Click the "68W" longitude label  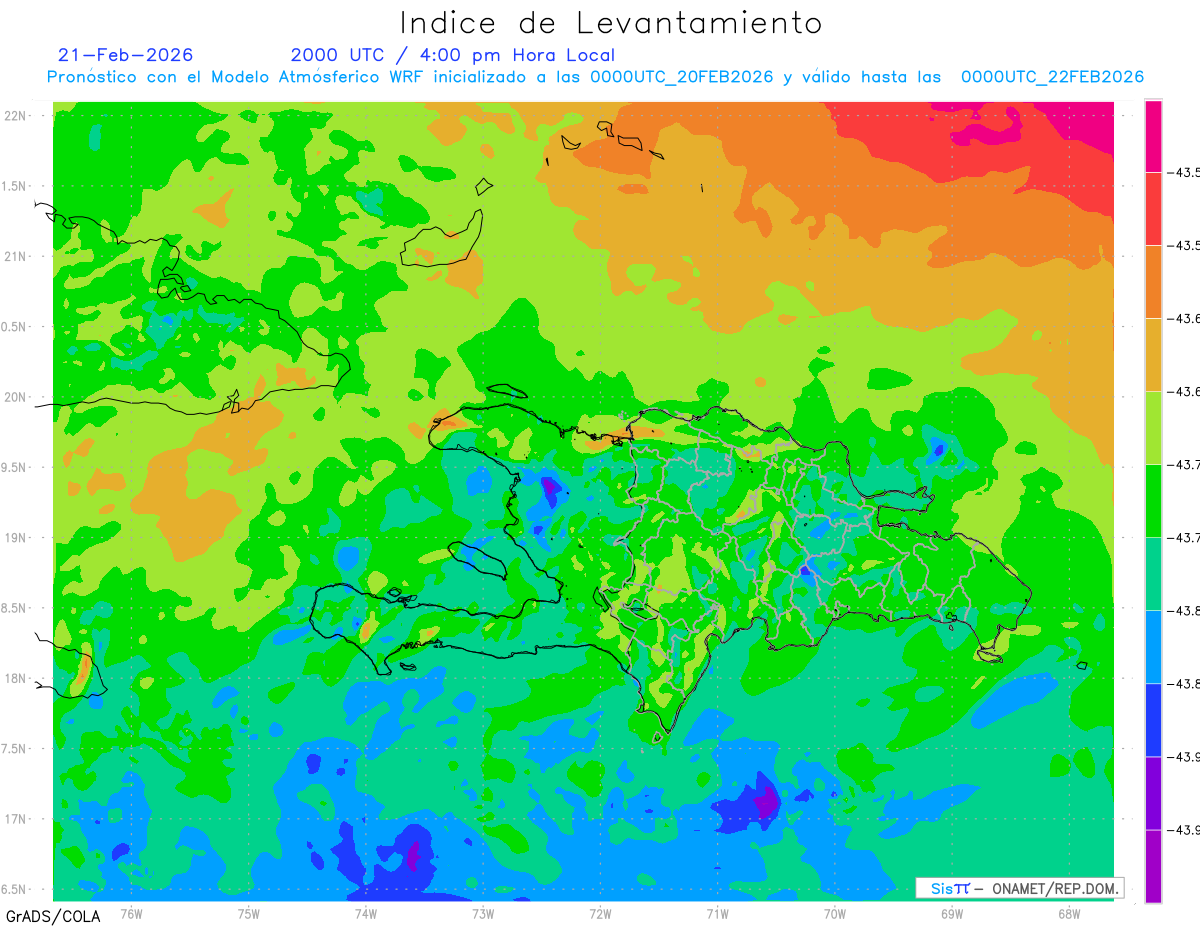coord(1068,914)
